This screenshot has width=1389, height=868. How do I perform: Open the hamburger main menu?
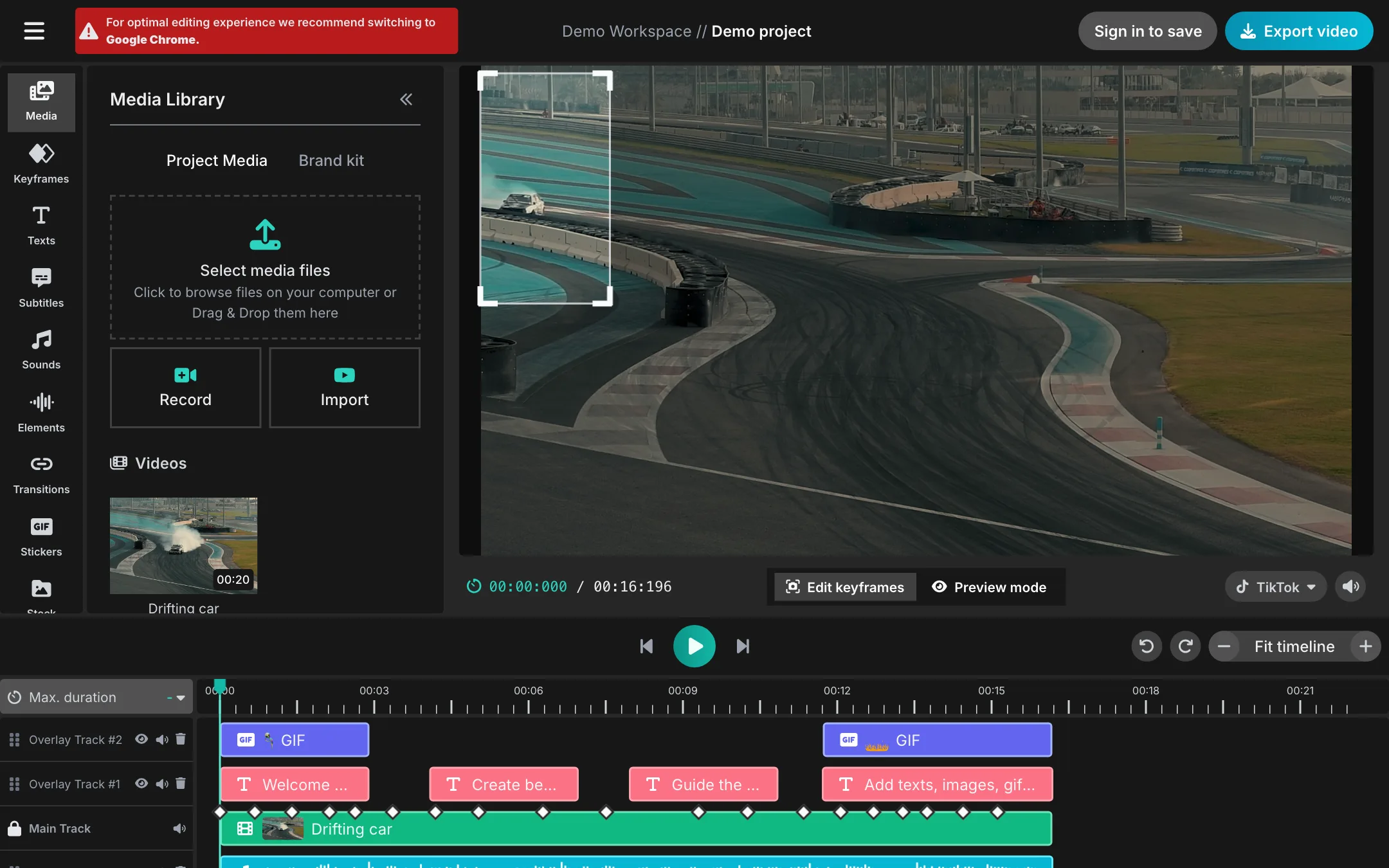[x=34, y=31]
